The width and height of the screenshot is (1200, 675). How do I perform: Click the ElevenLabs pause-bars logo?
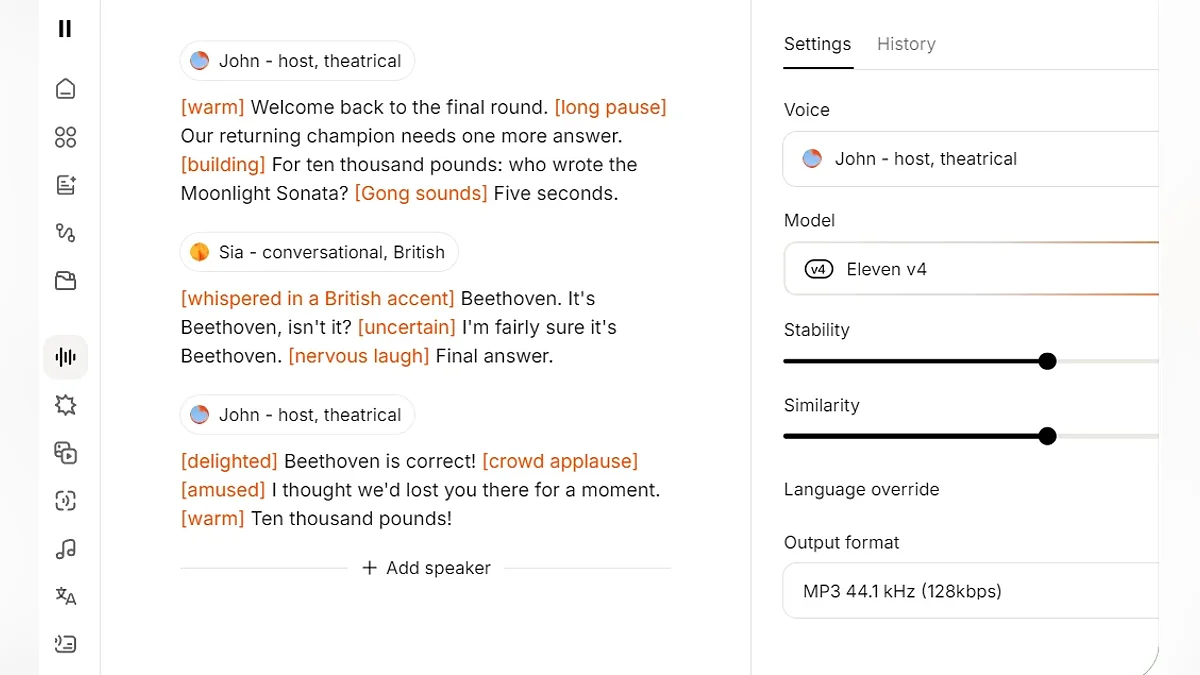65,29
